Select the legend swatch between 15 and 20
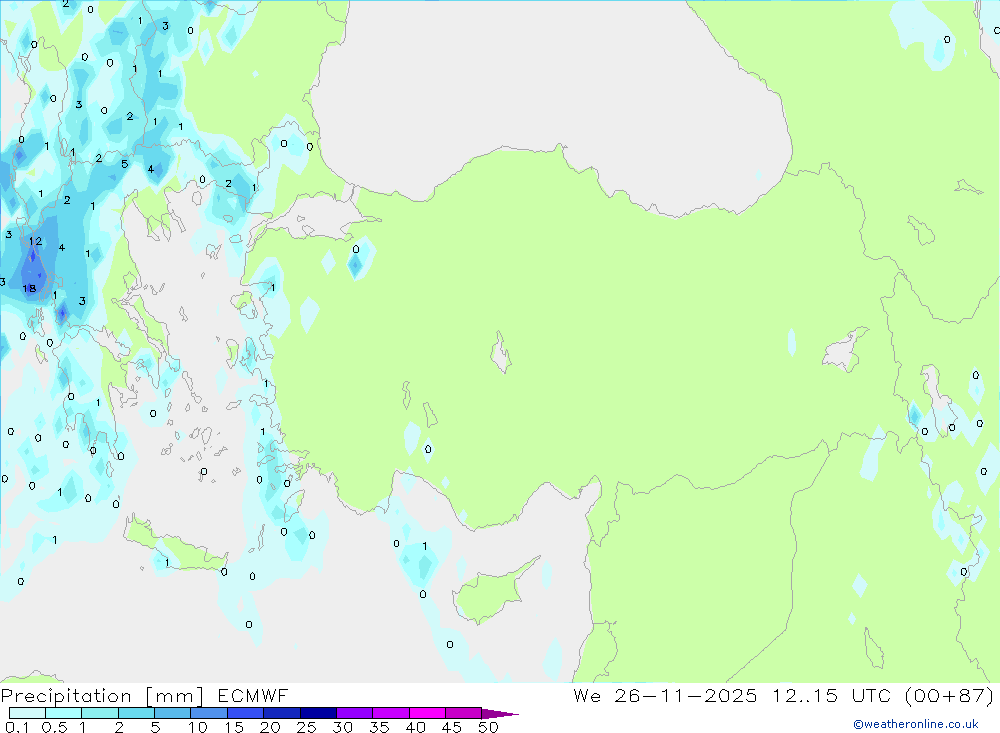 245,713
